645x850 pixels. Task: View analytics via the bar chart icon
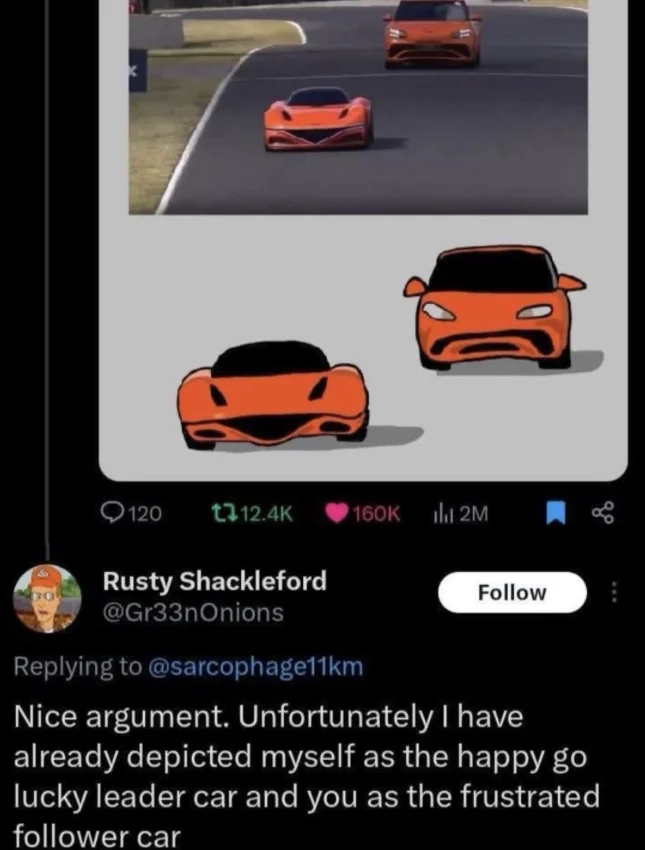pyautogui.click(x=443, y=513)
